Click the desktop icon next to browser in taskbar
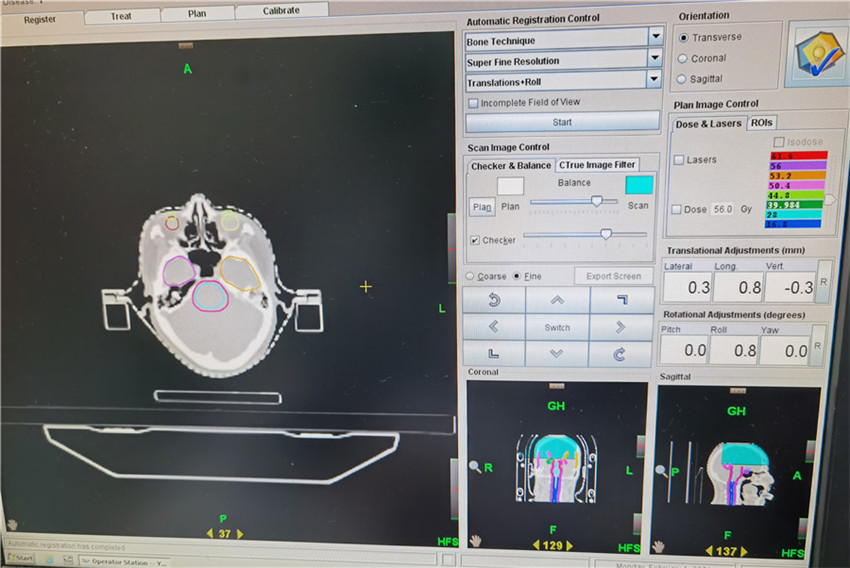 click(68, 559)
